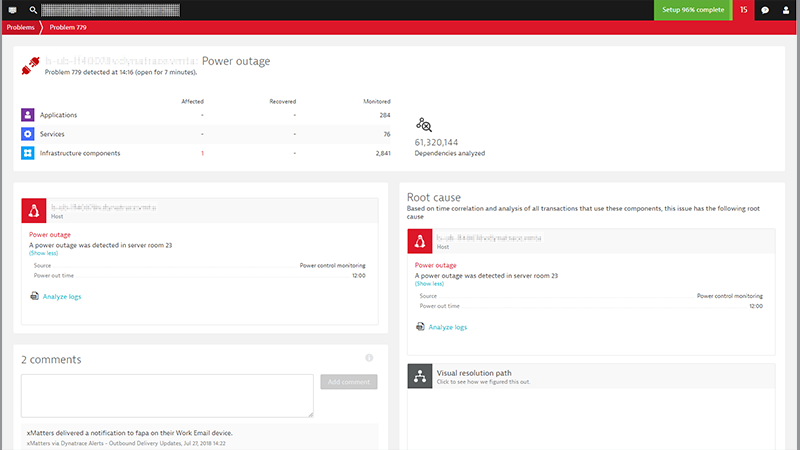The image size is (800, 450).
Task: Click the Infrastructure components icon
Action: click(28, 153)
